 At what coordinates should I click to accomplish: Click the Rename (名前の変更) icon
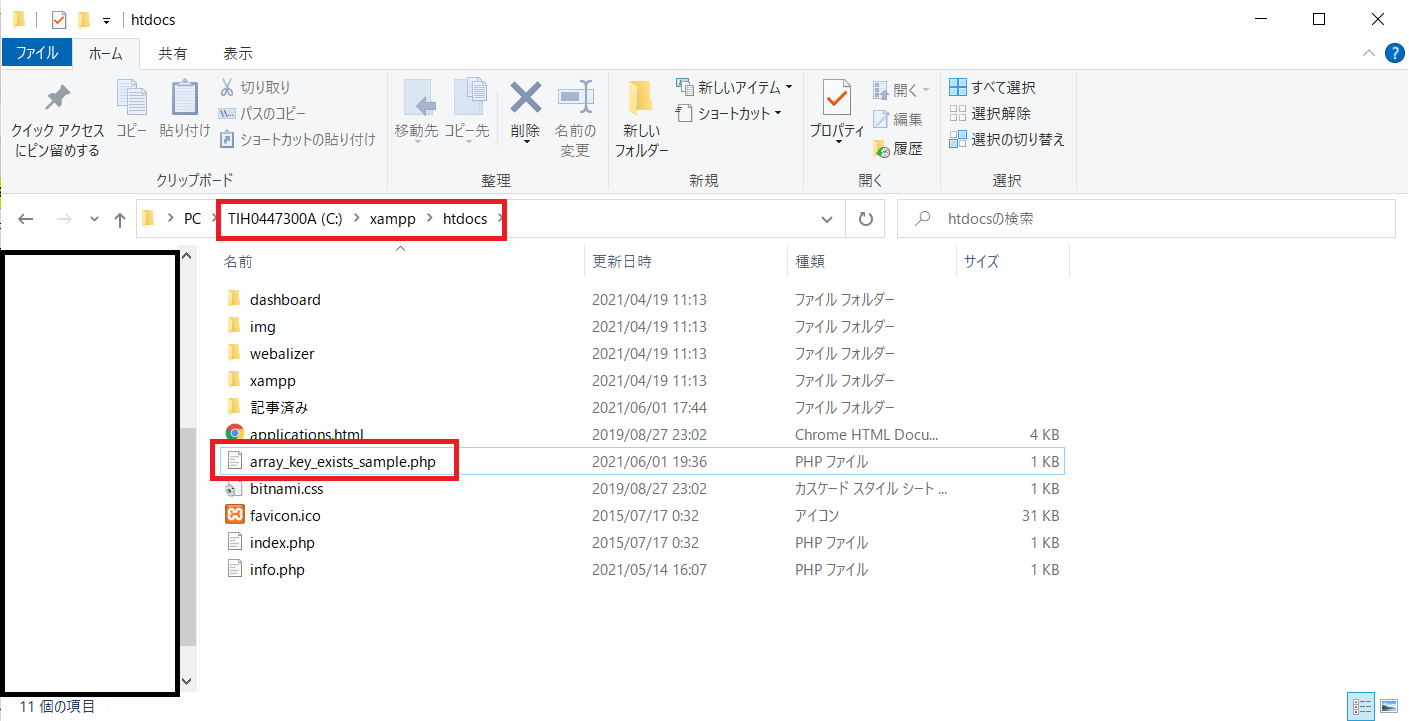click(x=575, y=100)
